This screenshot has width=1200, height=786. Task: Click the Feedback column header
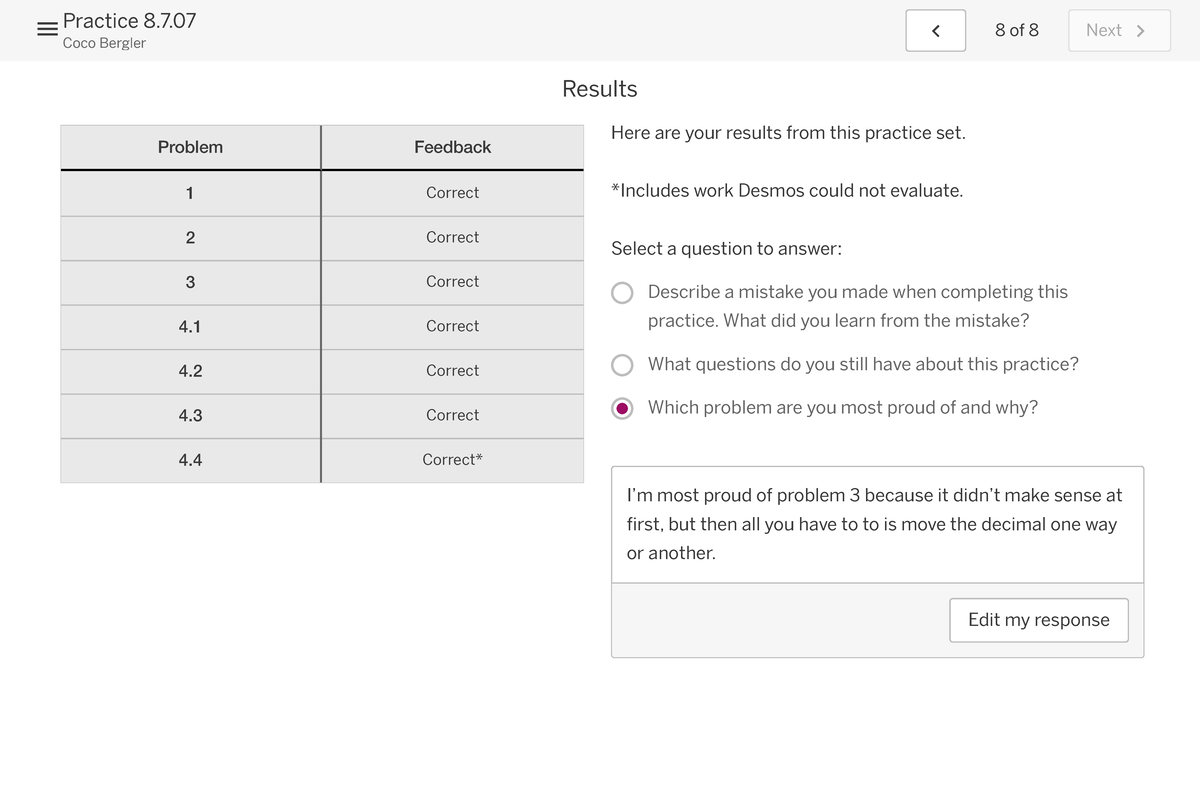[452, 147]
